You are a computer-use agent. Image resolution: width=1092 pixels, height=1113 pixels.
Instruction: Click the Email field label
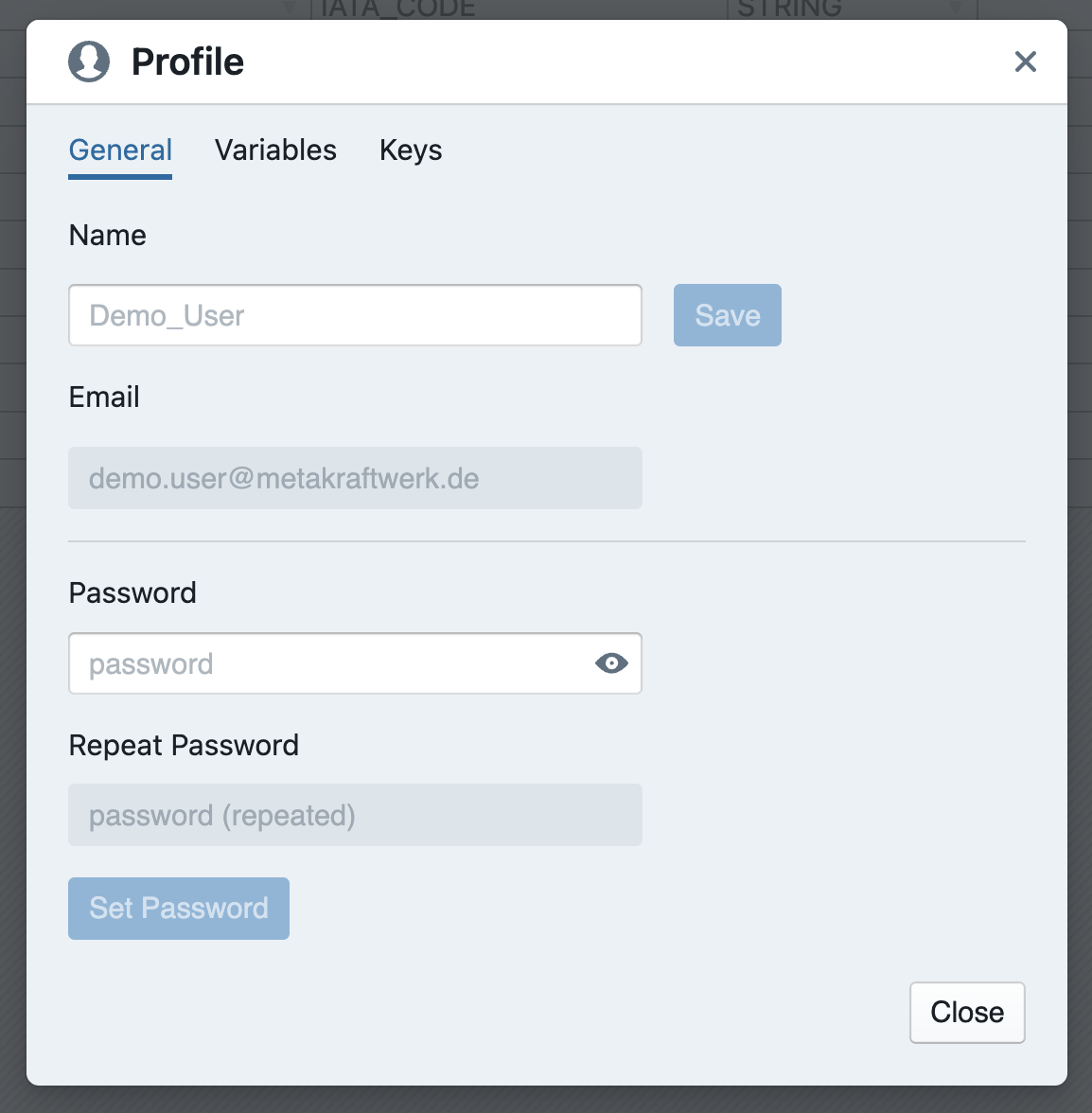(104, 397)
